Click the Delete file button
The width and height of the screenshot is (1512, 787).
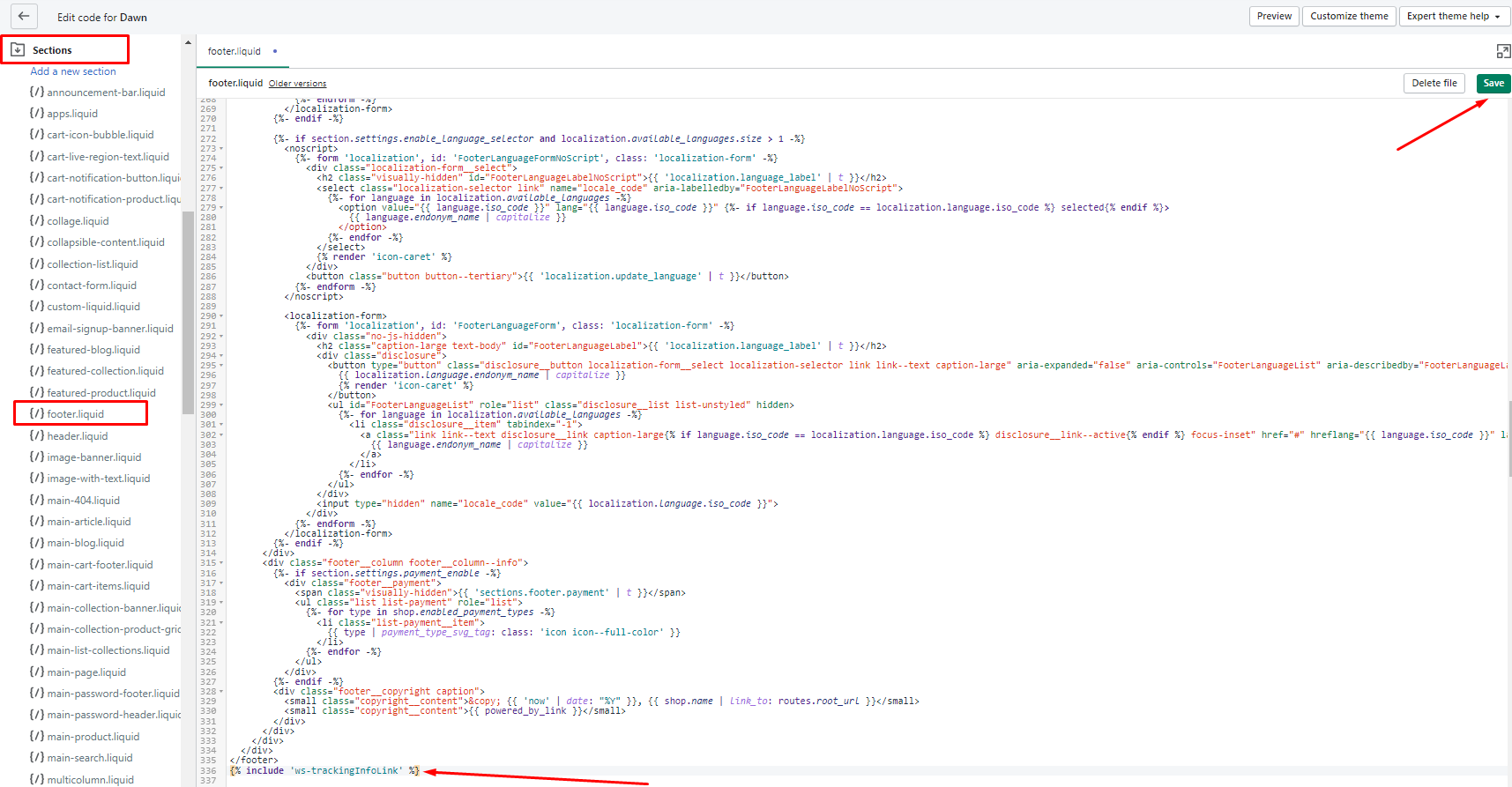click(1434, 83)
